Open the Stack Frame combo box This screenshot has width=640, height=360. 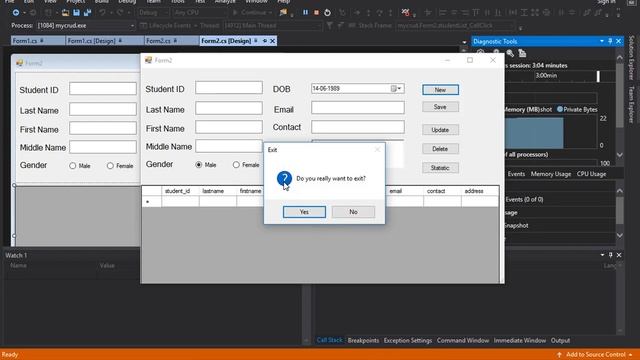[x=455, y=26]
